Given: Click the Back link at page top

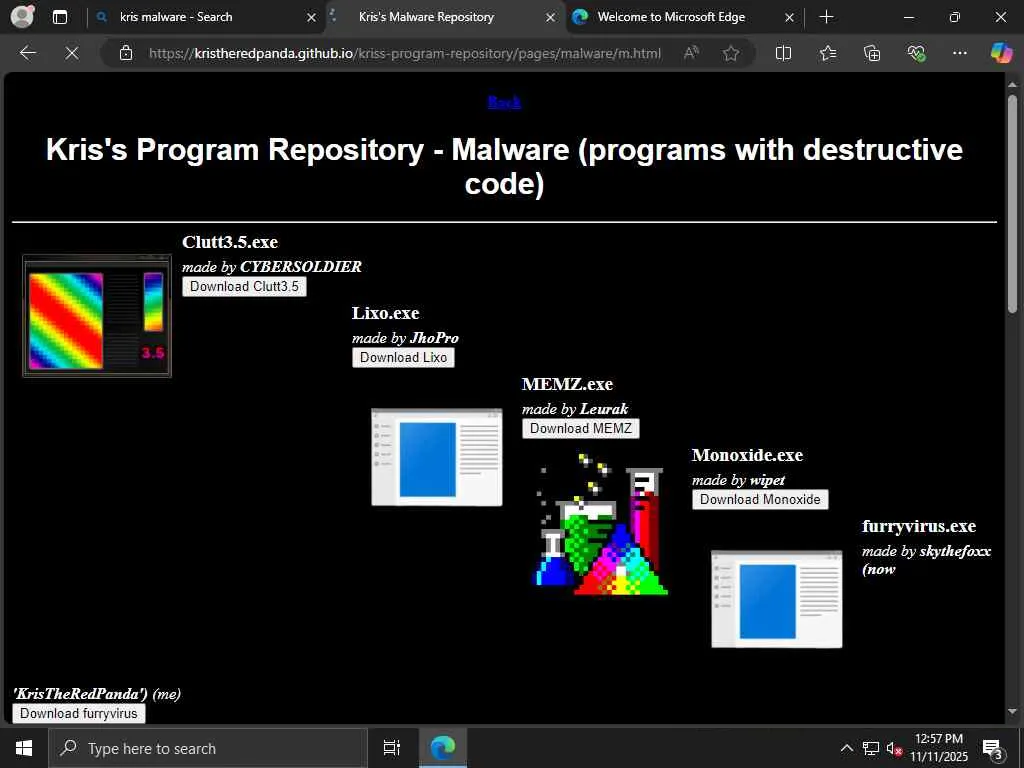Looking at the screenshot, I should point(504,102).
